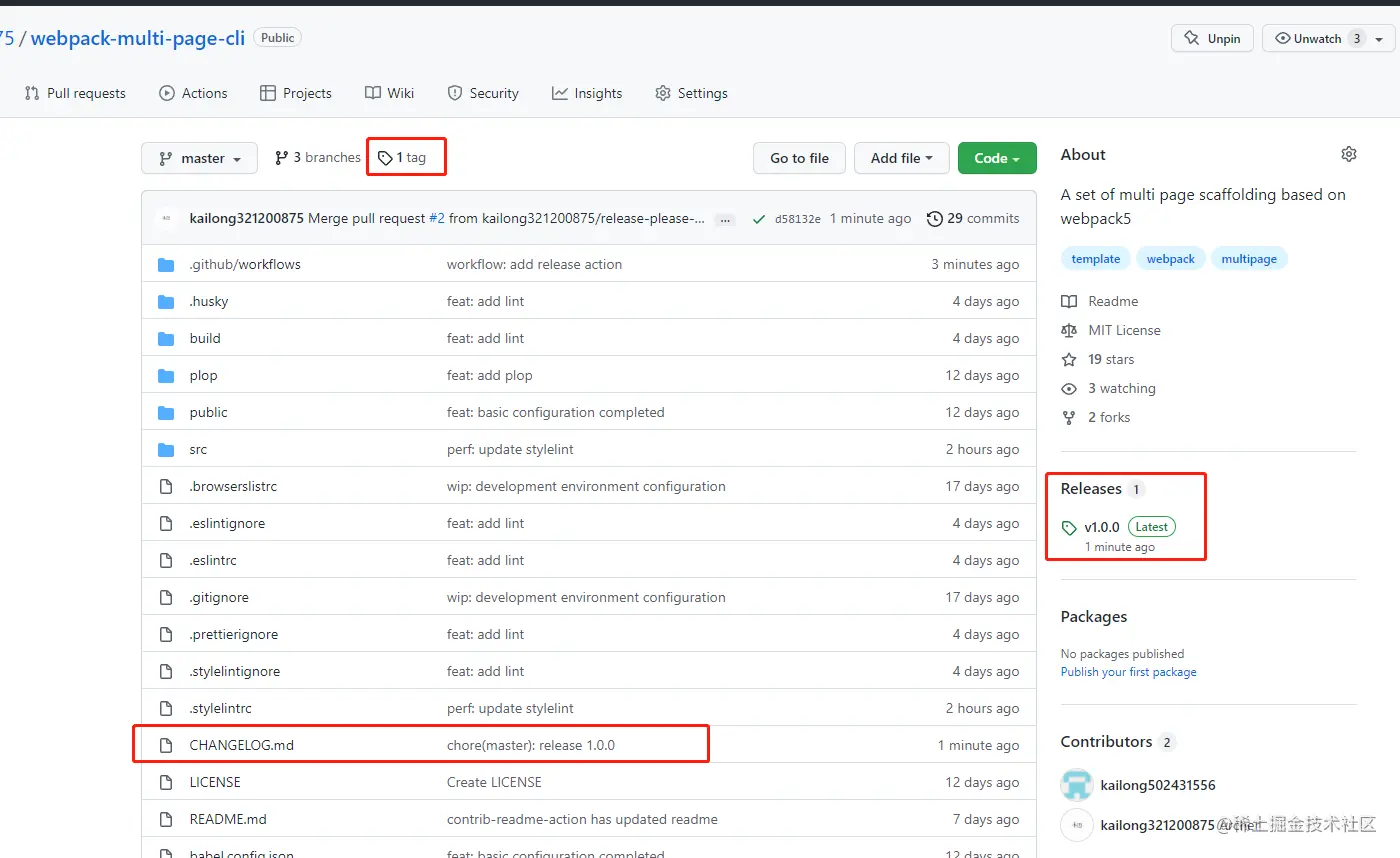Open the plop folder
Screen dimensions: 1400x858
click(203, 375)
